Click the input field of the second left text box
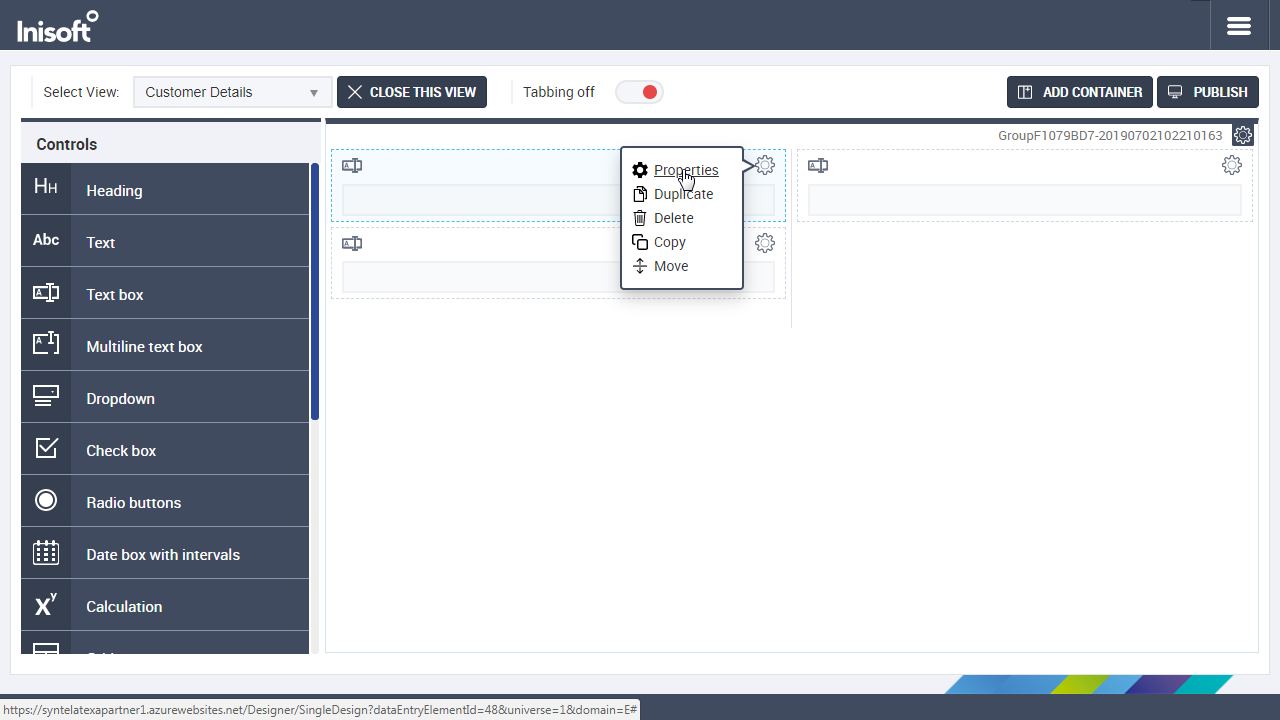This screenshot has width=1280, height=720. tap(558, 277)
